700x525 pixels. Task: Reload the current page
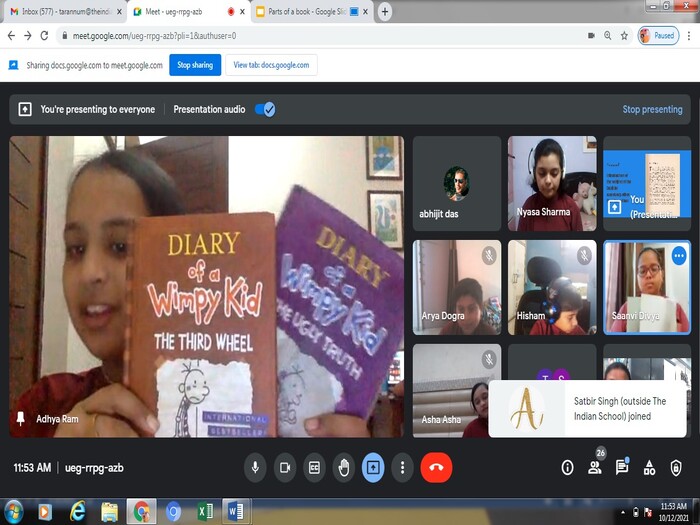click(x=44, y=36)
